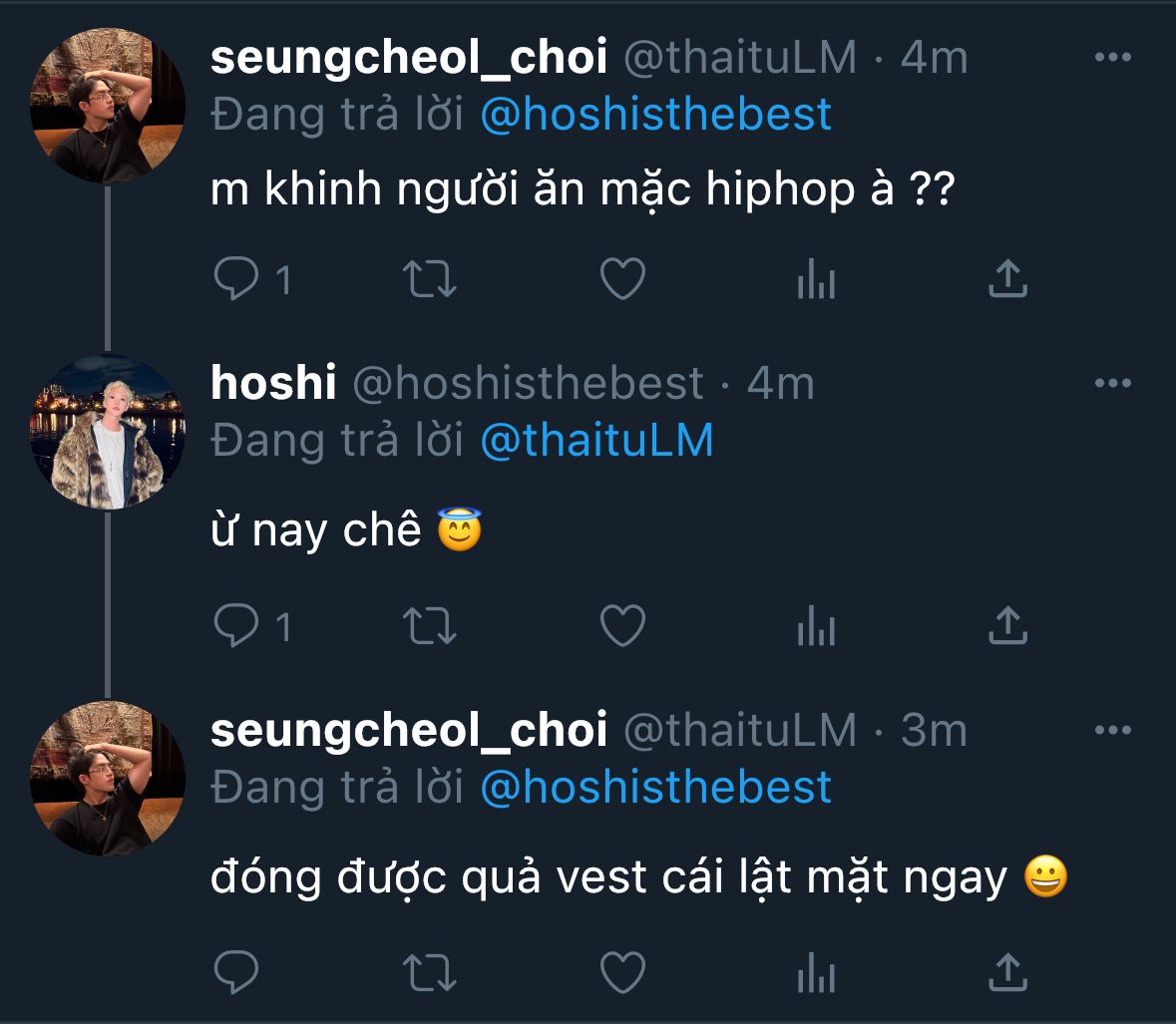Open more options for the first tweet
This screenshot has height=1024, width=1176.
[x=1112, y=58]
